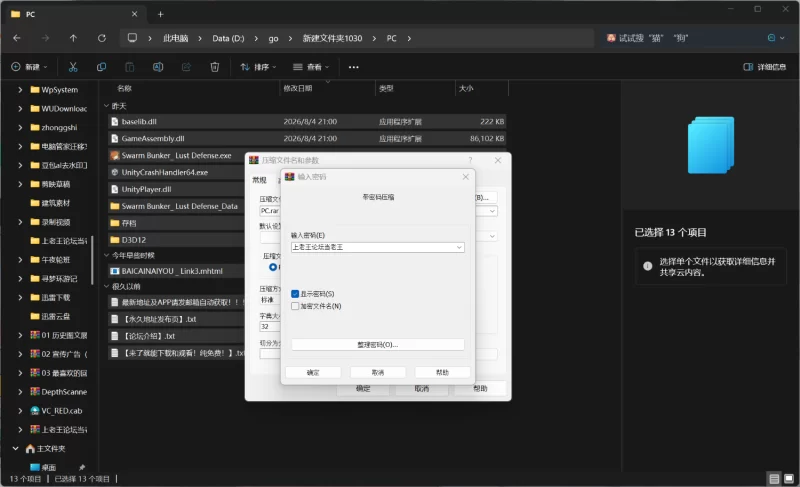Image resolution: width=800 pixels, height=487 pixels.
Task: Open chevron after 新建文件夹1030 in breadcrumb
Action: point(374,38)
